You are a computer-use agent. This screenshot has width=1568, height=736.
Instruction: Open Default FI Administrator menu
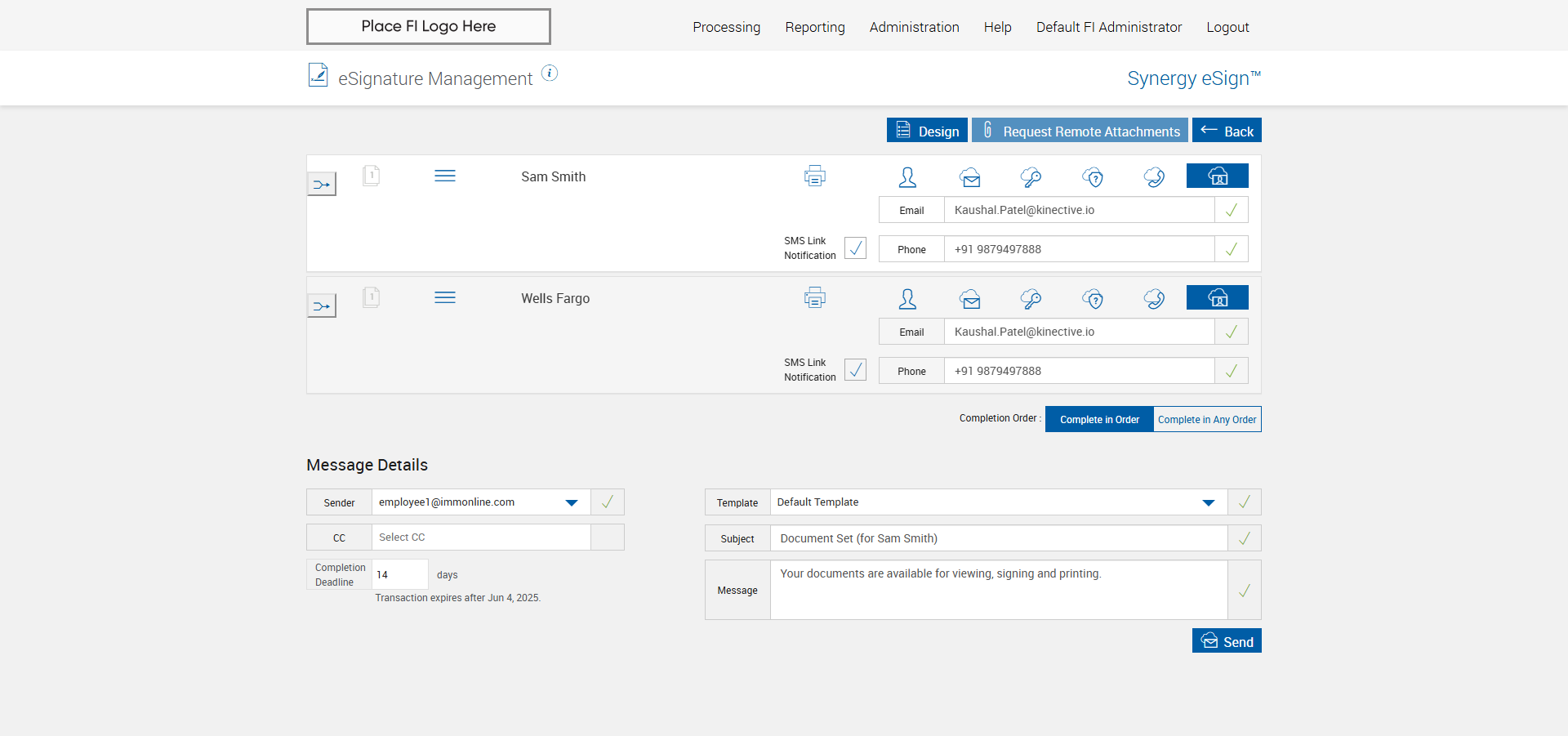(1109, 27)
